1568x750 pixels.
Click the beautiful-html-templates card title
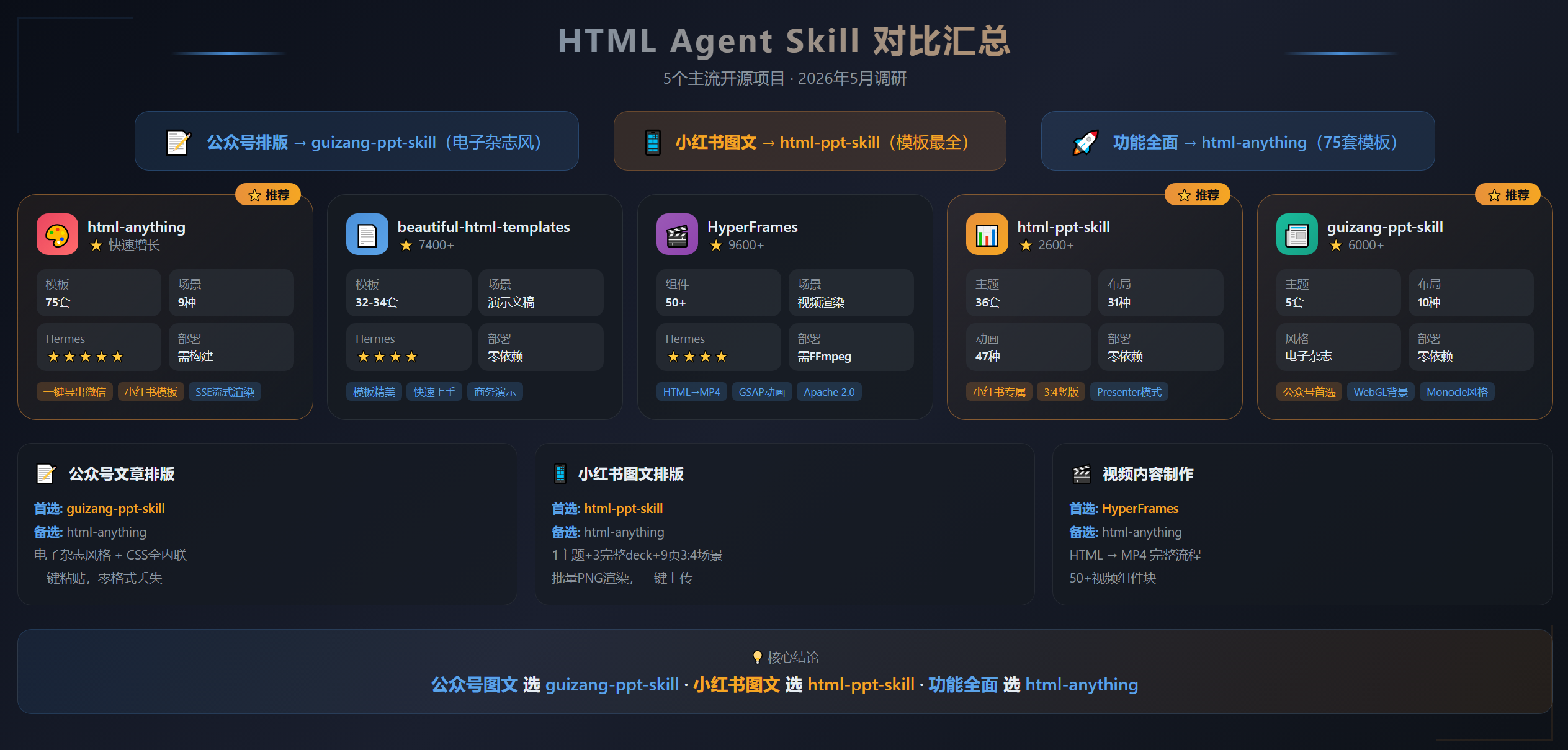483,227
